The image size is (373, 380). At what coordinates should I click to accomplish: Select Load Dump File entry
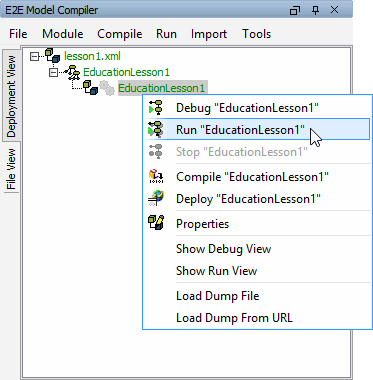(x=217, y=296)
